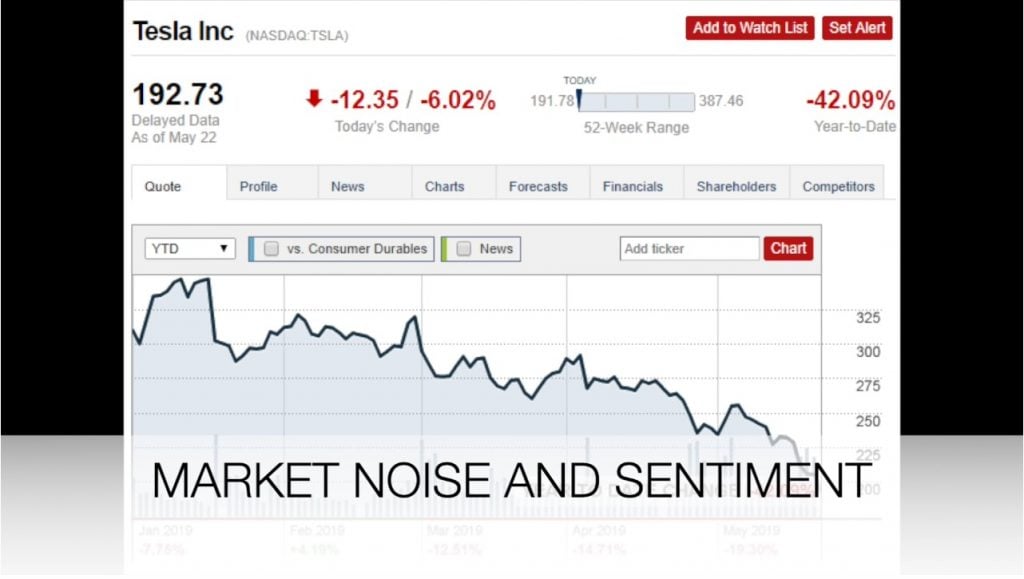The width and height of the screenshot is (1024, 579).
Task: Enable the vs. Consumer Durables checkbox
Action: (x=271, y=249)
